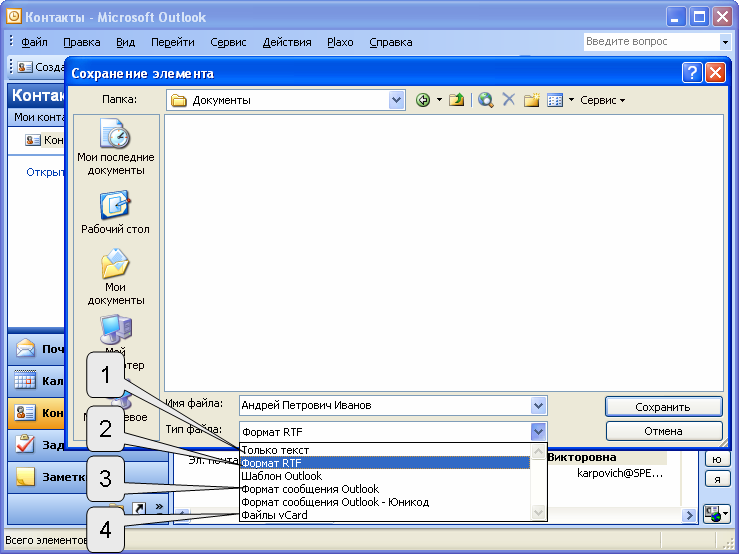Open the Правка menu

[x=82, y=42]
